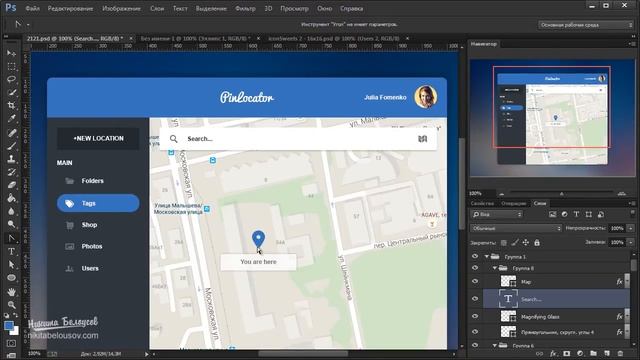The height and width of the screenshot is (360, 640).
Task: Toggle Quick Mask mode icon
Action: pyautogui.click(x=11, y=343)
